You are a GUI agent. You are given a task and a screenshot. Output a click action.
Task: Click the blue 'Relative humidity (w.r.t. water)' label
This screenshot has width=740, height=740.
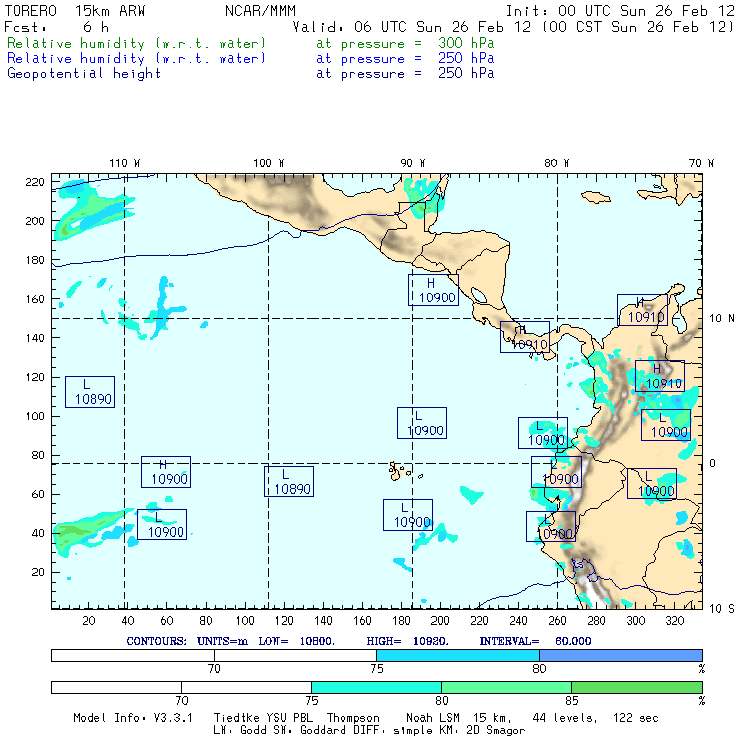136,59
